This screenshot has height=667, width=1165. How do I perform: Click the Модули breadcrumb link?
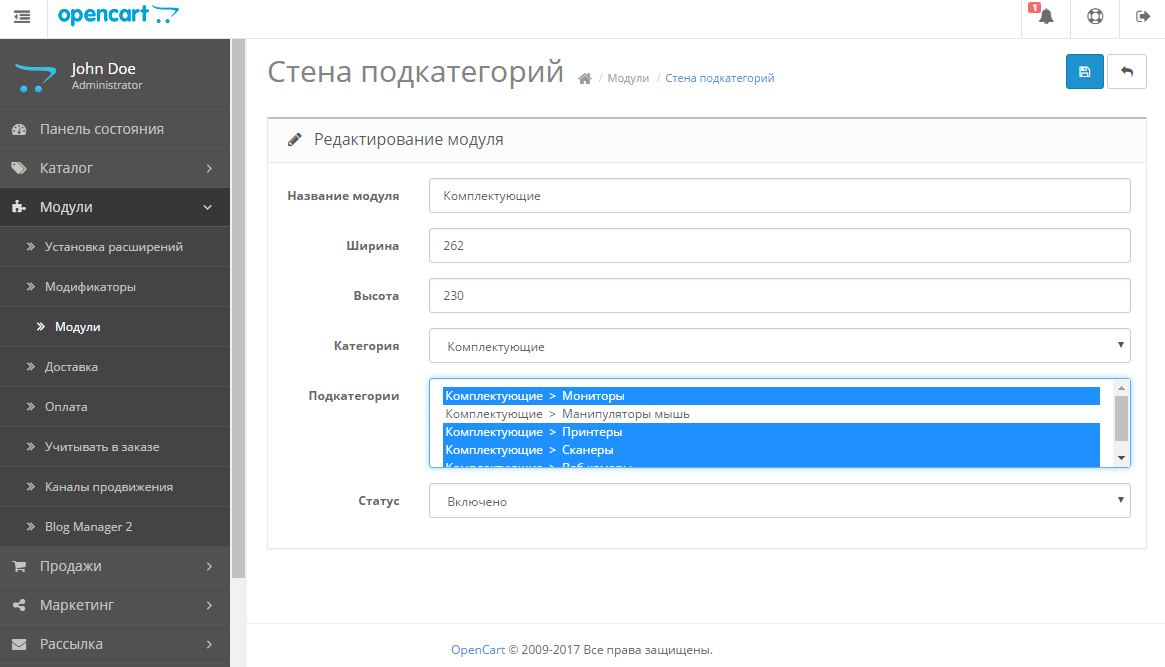tap(628, 78)
